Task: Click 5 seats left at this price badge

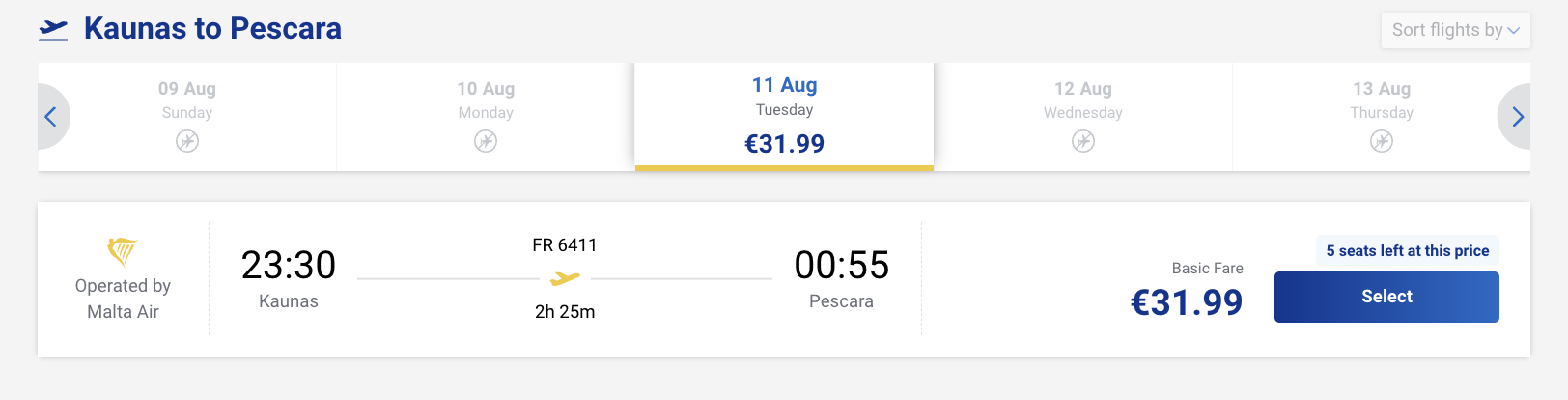Action: 1407,251
